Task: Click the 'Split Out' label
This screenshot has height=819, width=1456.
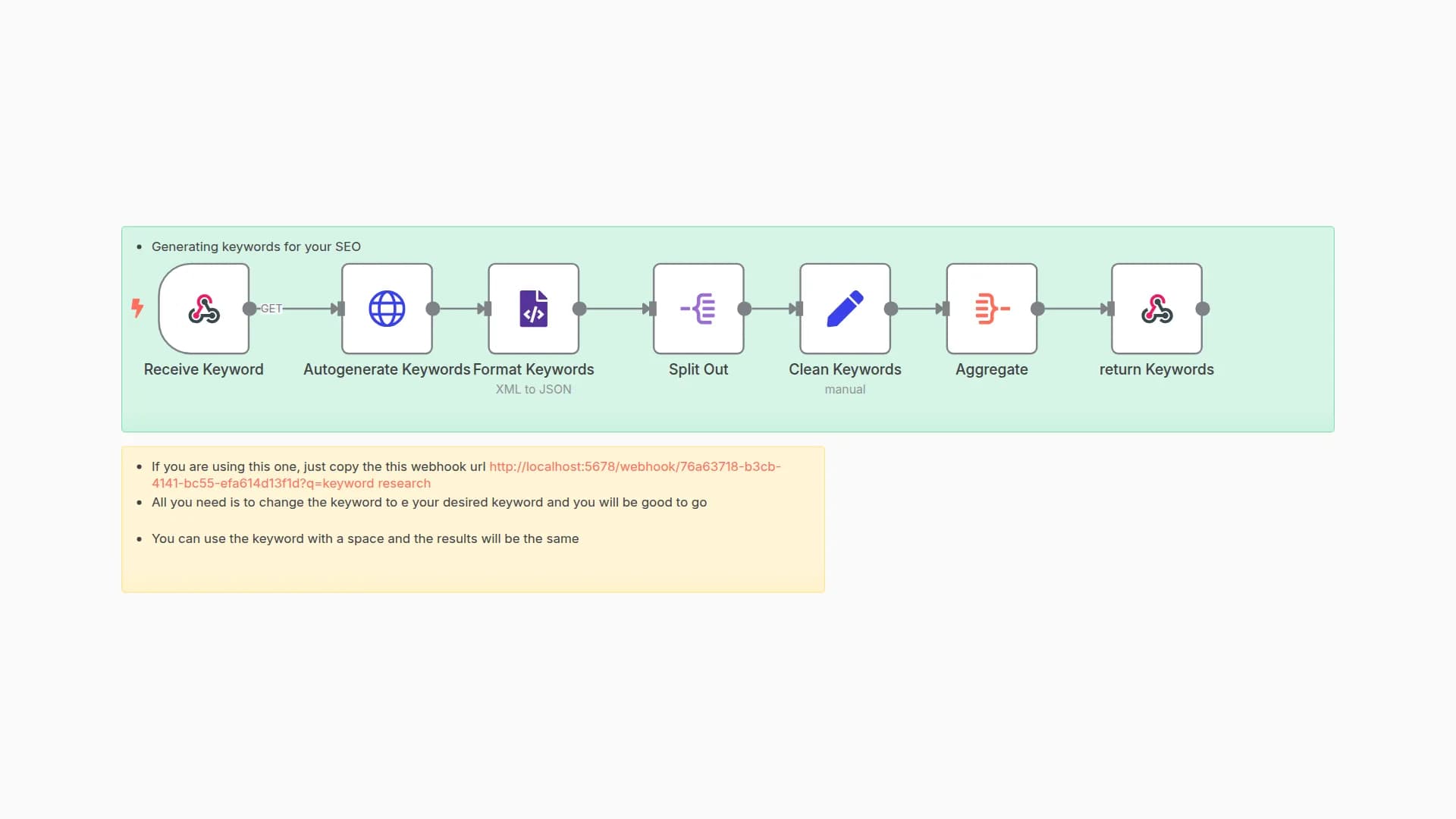Action: pos(698,369)
